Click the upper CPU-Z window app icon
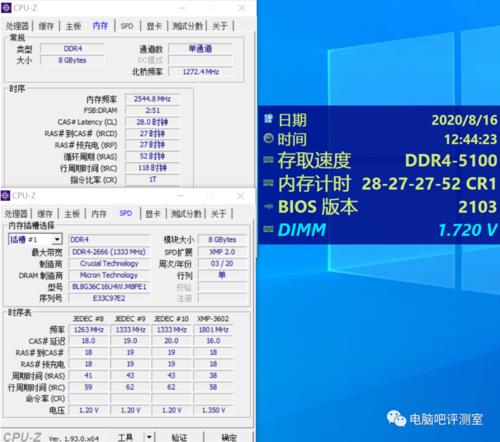Image resolution: width=500 pixels, height=442 pixels. [6, 8]
